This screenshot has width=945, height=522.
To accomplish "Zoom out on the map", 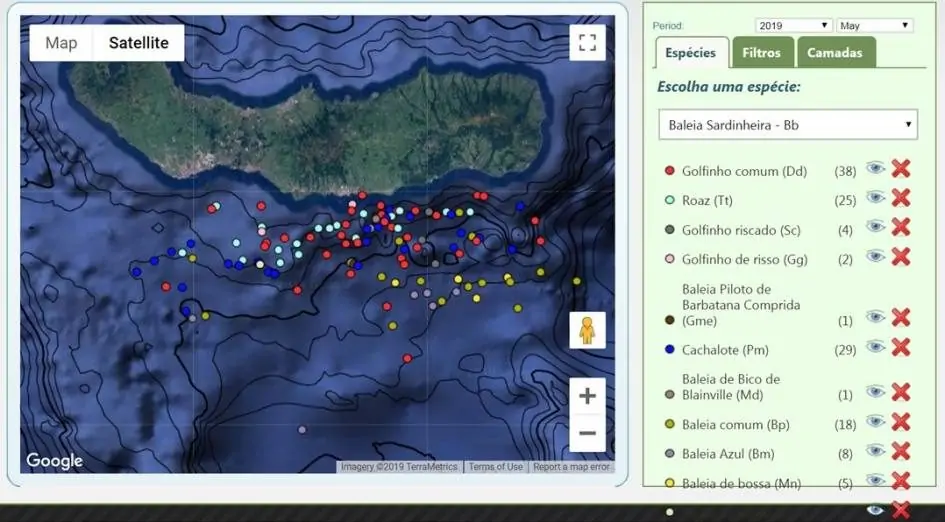I will point(587,433).
